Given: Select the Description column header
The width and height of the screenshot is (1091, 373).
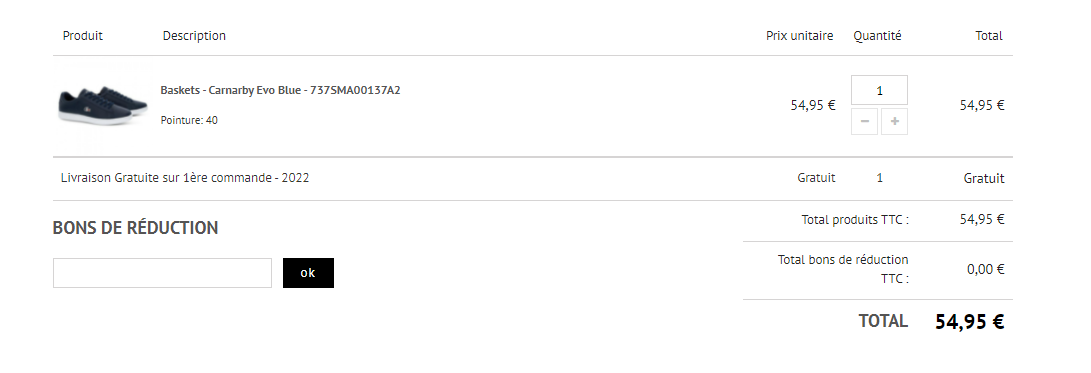Looking at the screenshot, I should point(194,35).
